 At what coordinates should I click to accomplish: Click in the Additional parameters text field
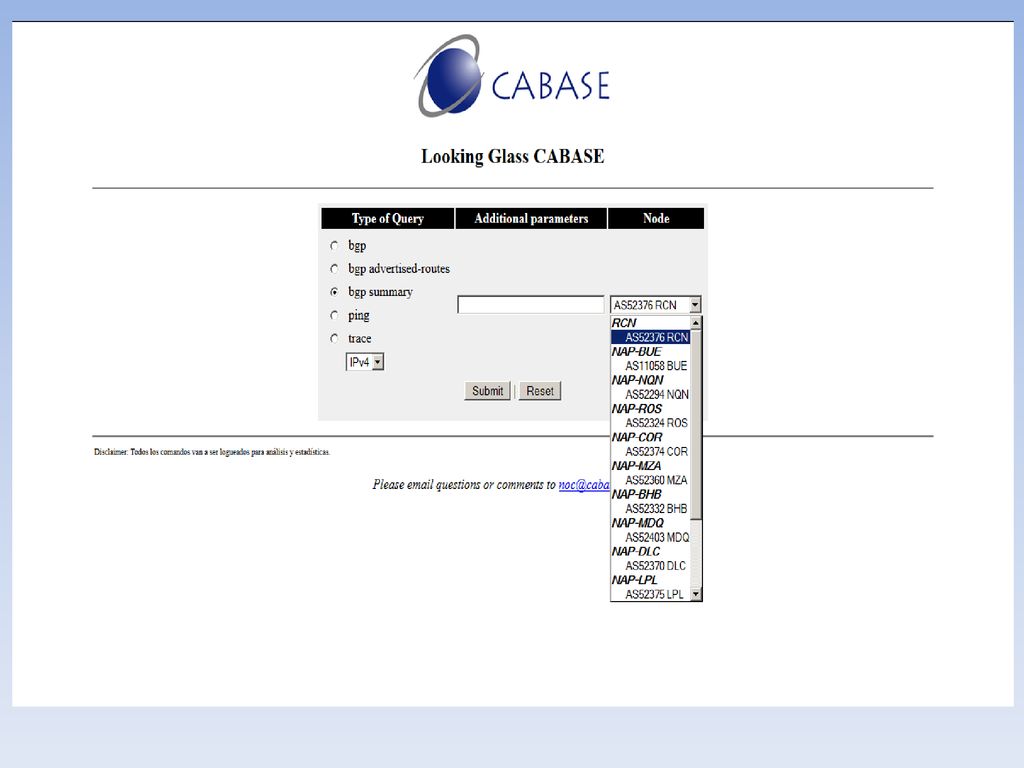531,305
